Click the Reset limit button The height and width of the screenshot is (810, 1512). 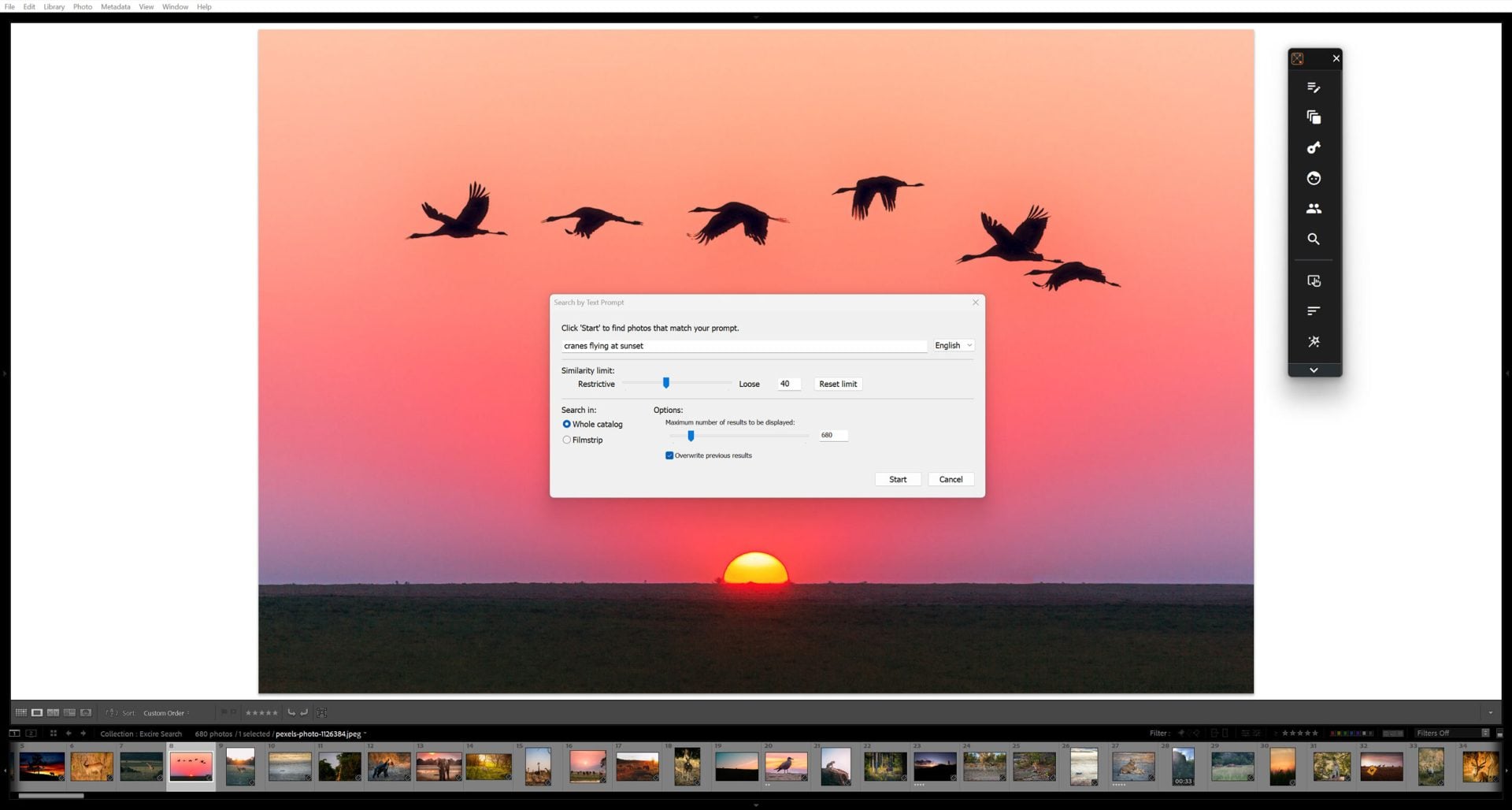click(x=837, y=384)
